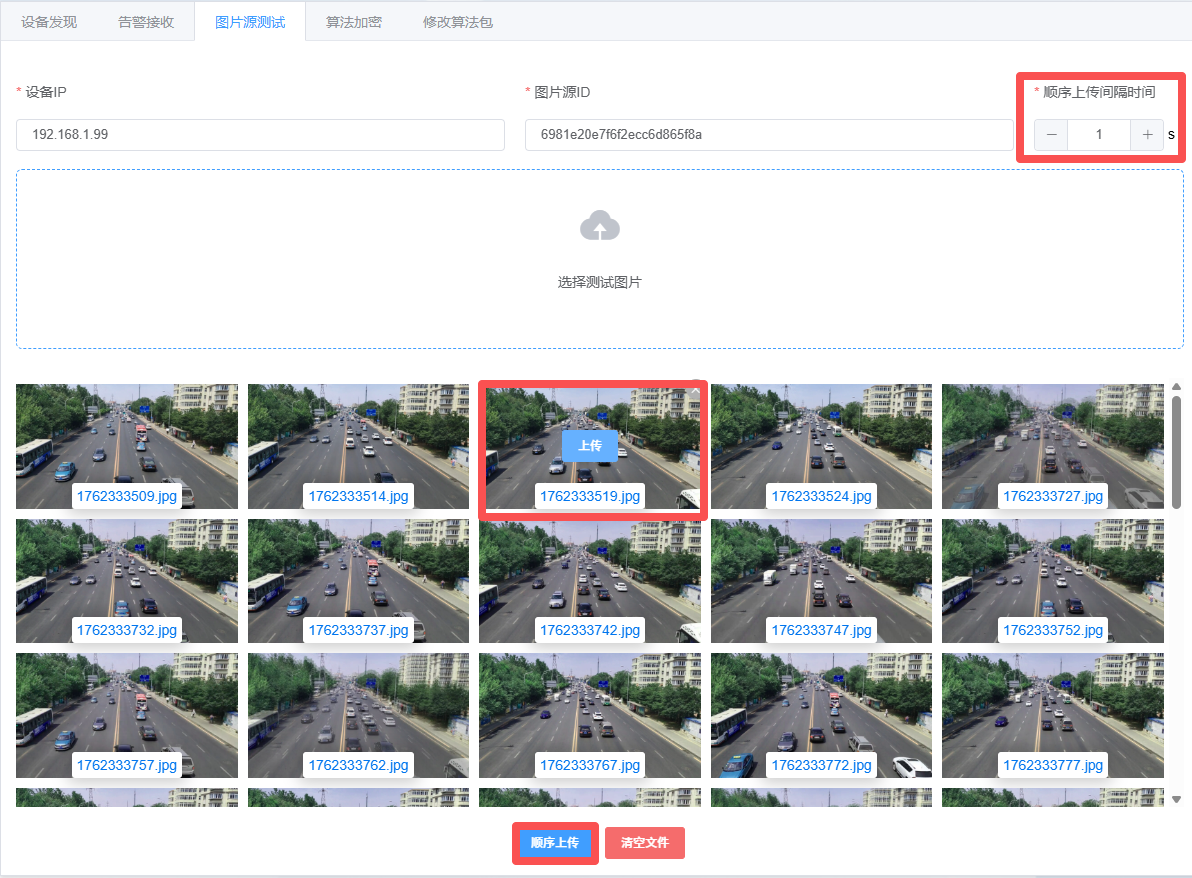The image size is (1192, 878).
Task: Click the interval time number field
Action: click(x=1098, y=135)
